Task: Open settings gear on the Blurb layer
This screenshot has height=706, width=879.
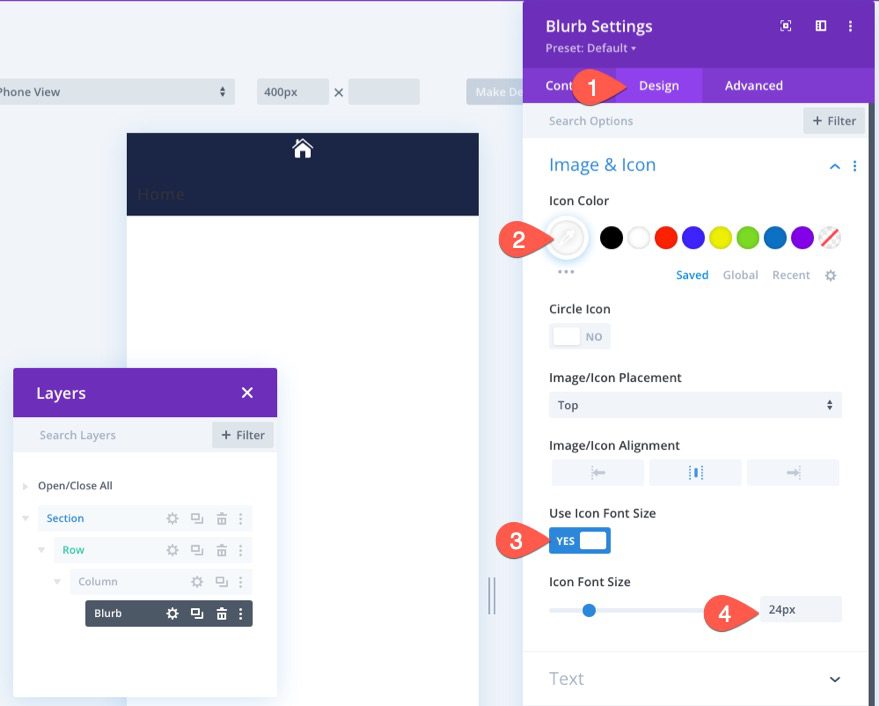Action: (x=172, y=613)
